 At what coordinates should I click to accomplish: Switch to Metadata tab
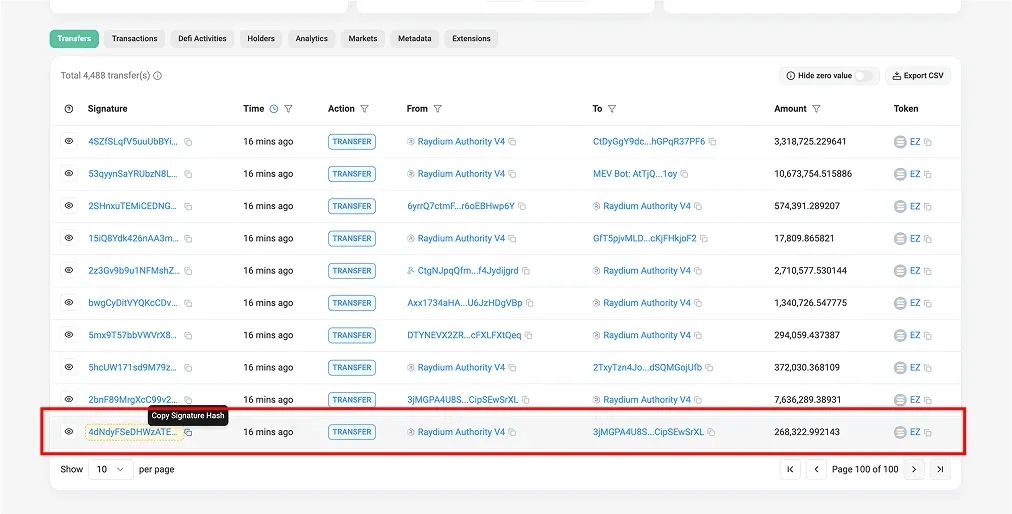[x=415, y=39]
